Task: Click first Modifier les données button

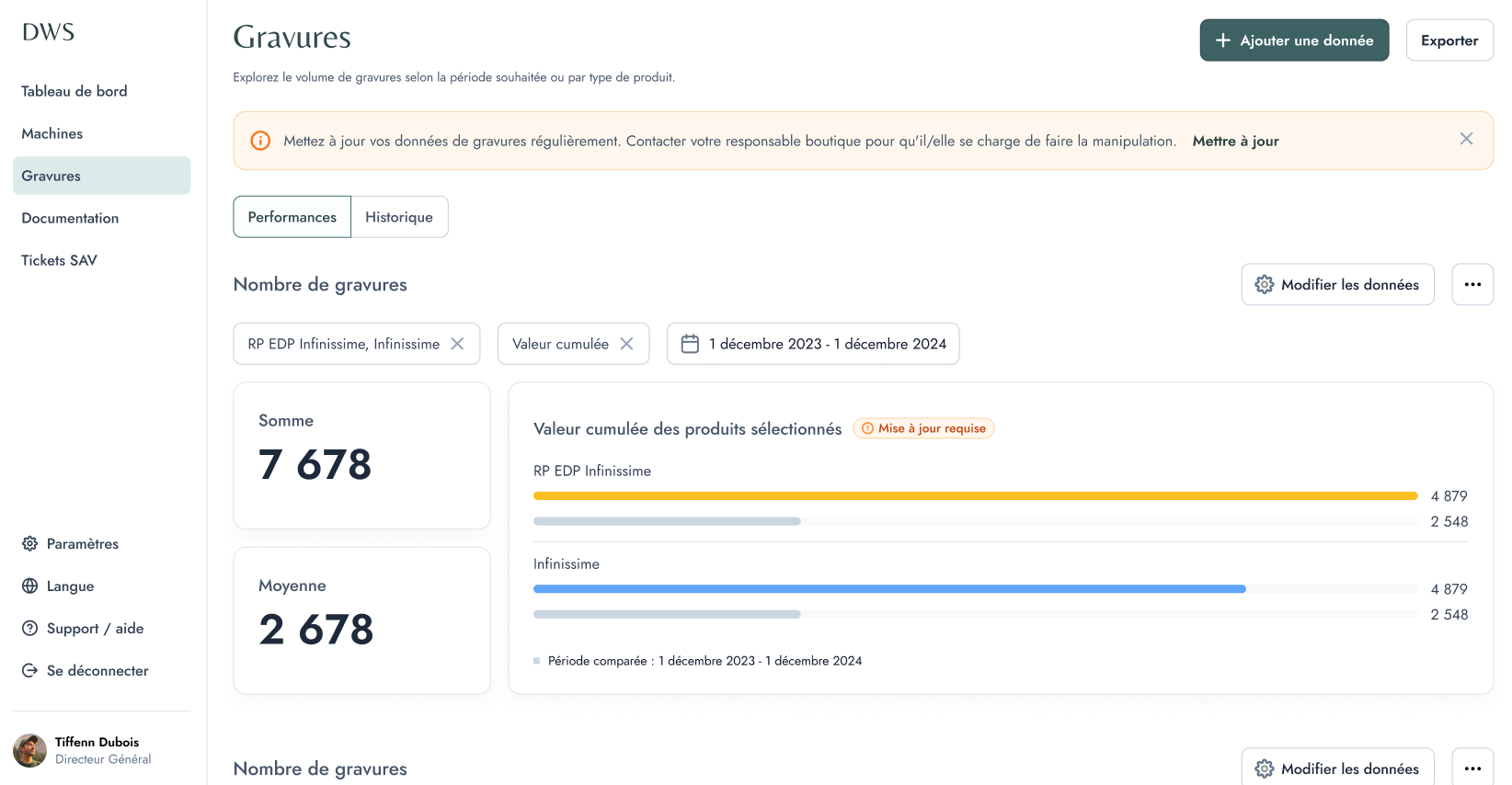Action: coord(1337,284)
